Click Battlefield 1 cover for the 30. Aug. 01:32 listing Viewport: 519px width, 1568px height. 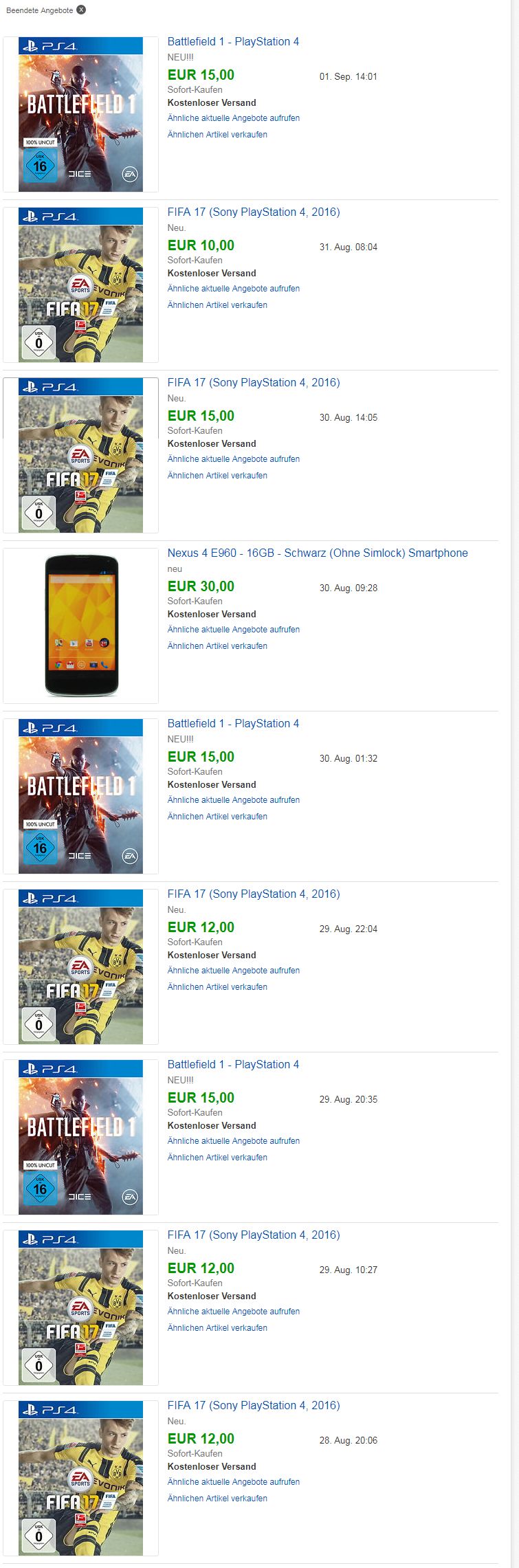pos(81,796)
